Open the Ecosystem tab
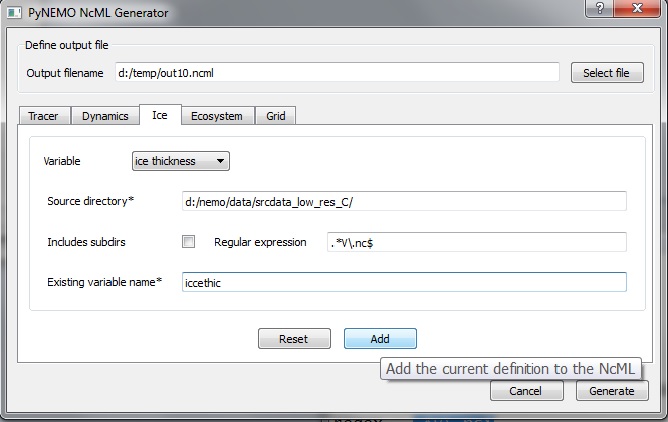Viewport: 668px width, 422px height. [x=217, y=116]
